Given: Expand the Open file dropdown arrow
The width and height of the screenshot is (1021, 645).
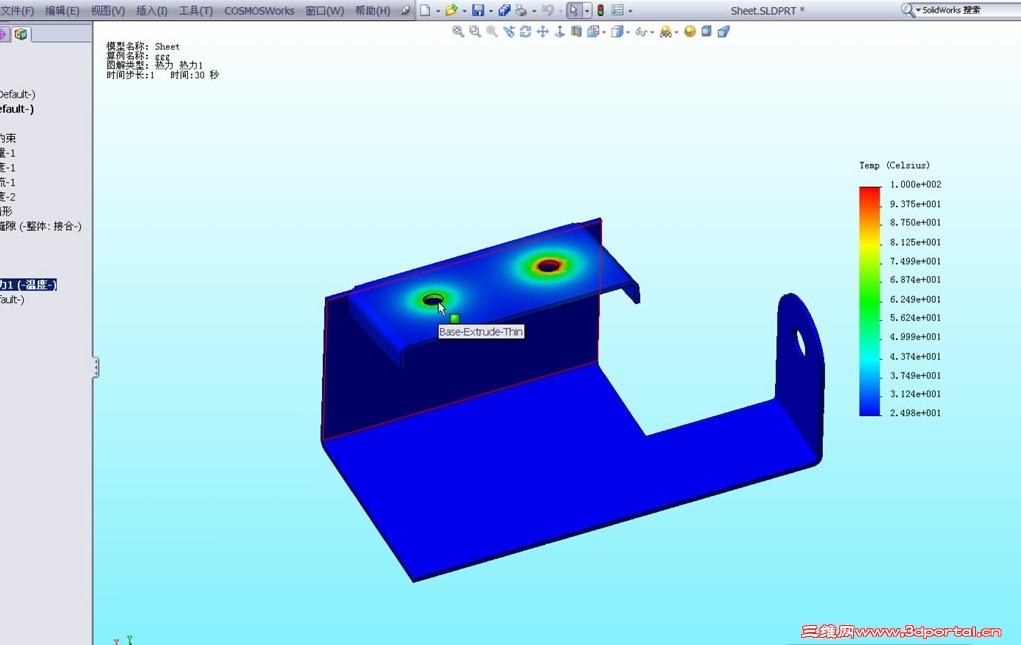Looking at the screenshot, I should click(464, 11).
